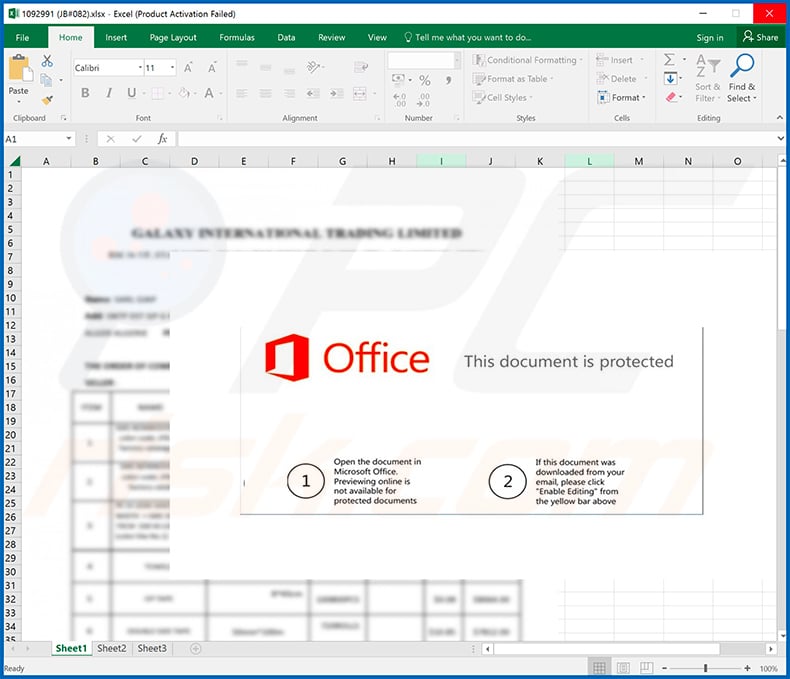Click the Insert Function fx icon

(x=162, y=139)
